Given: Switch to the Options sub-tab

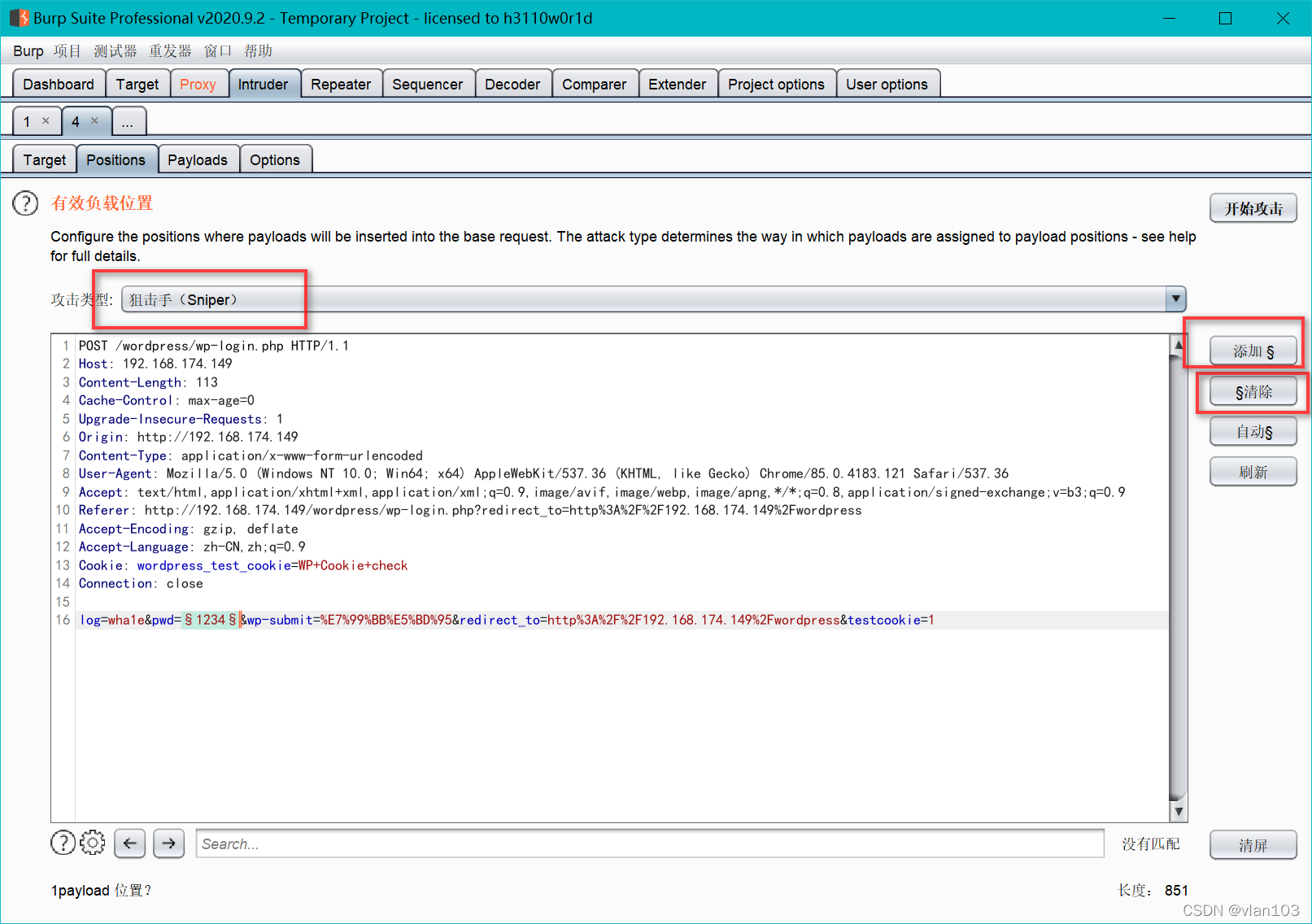Looking at the screenshot, I should point(275,160).
